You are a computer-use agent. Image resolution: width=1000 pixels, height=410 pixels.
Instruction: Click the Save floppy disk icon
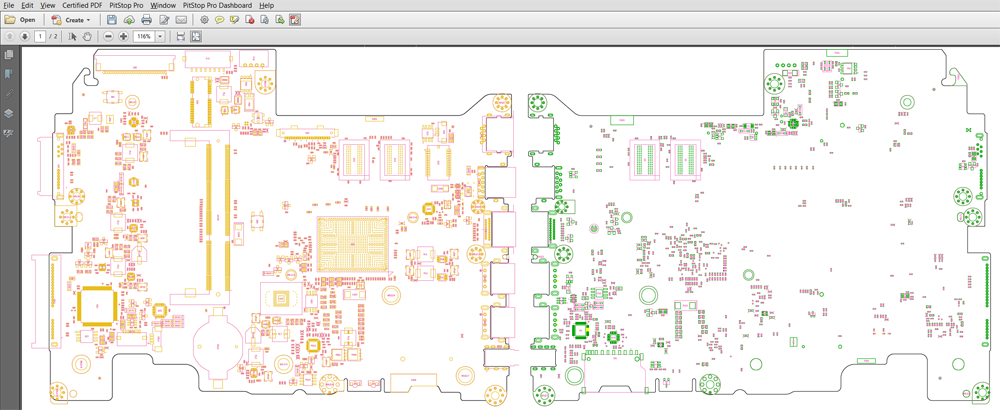tap(112, 20)
